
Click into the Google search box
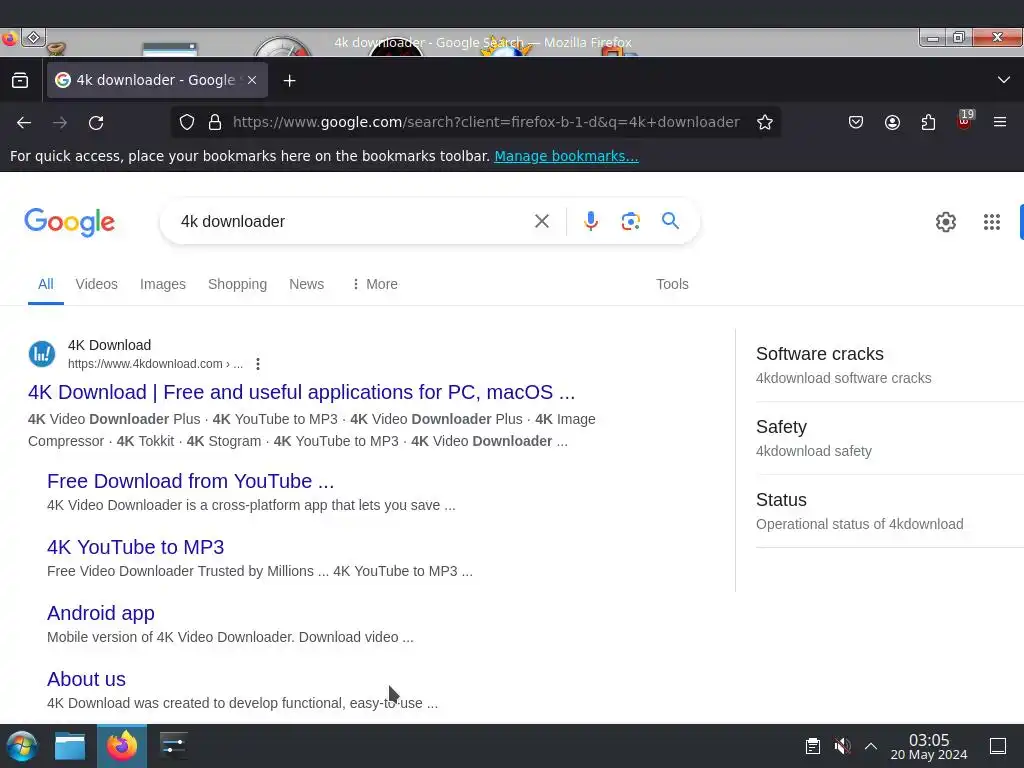[353, 221]
